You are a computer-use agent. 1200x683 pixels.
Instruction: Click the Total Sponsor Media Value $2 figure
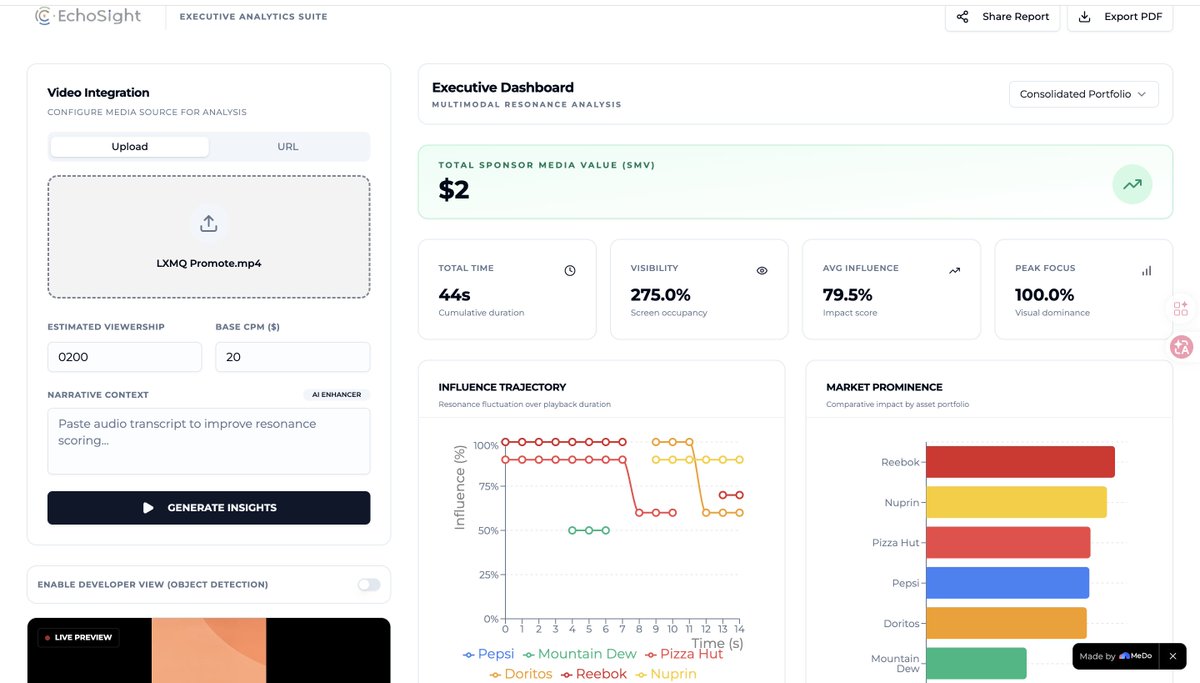[454, 190]
